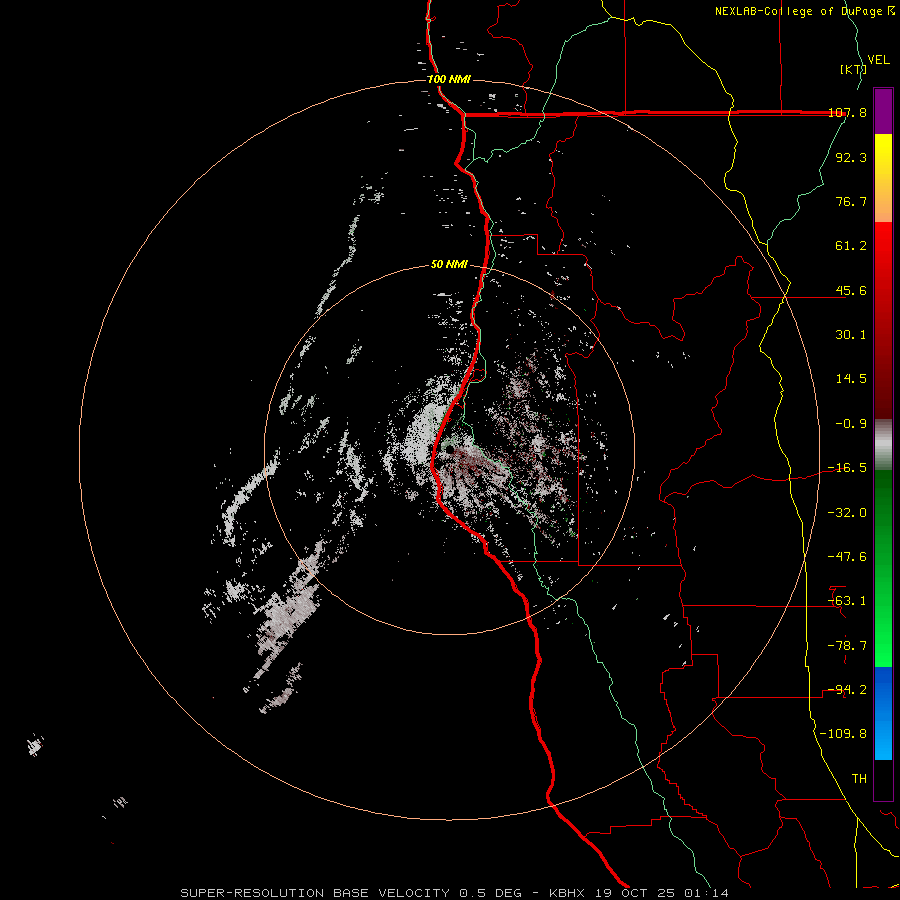Click the VEL legend title
The width and height of the screenshot is (900, 900).
[x=878, y=60]
